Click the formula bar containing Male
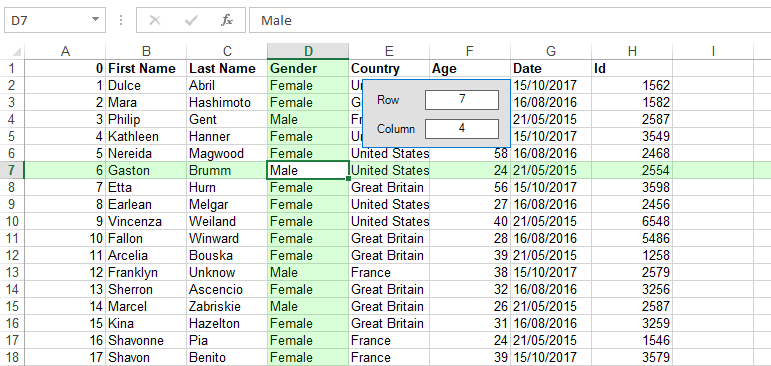Image resolution: width=771 pixels, height=366 pixels. [510, 20]
